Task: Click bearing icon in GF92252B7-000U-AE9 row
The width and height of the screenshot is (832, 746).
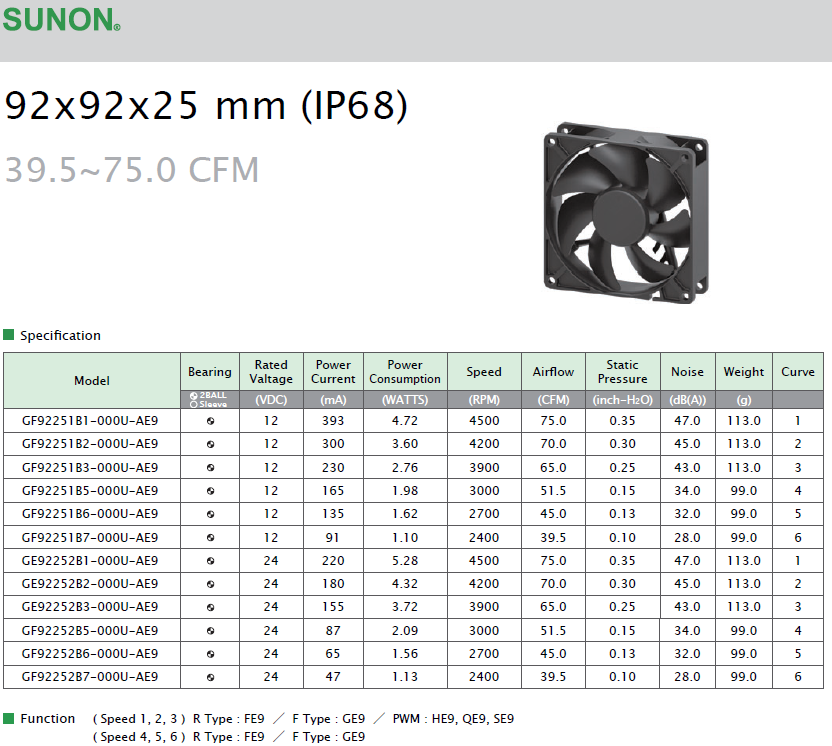Action: click(x=210, y=677)
